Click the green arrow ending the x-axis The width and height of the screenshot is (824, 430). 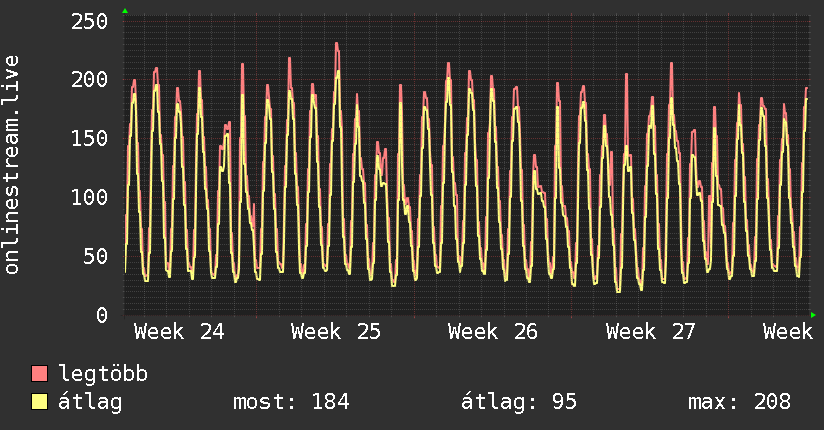coord(813,315)
